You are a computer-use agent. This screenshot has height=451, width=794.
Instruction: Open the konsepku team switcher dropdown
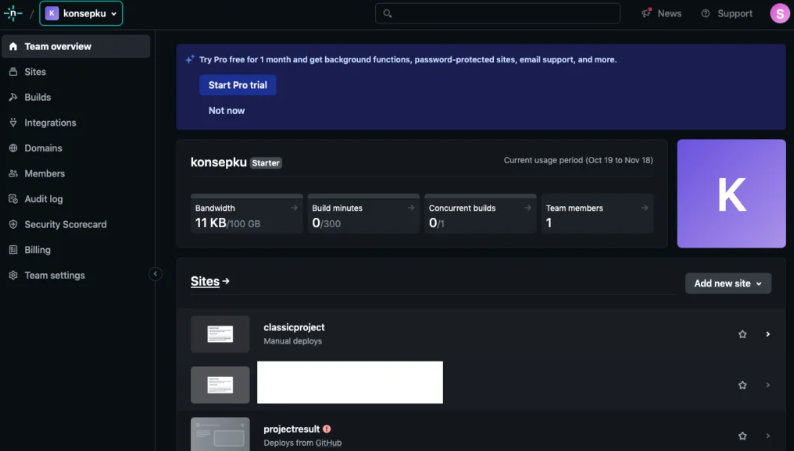point(81,13)
